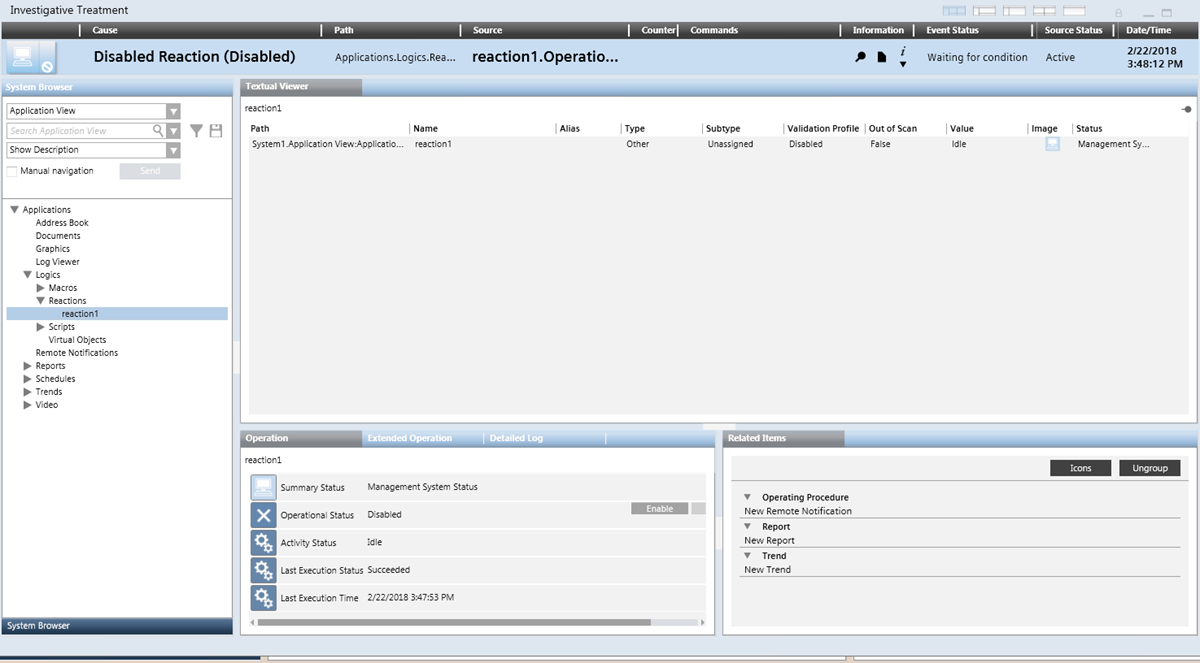Collapse the Operating Procedure group
The image size is (1200, 663).
click(748, 497)
